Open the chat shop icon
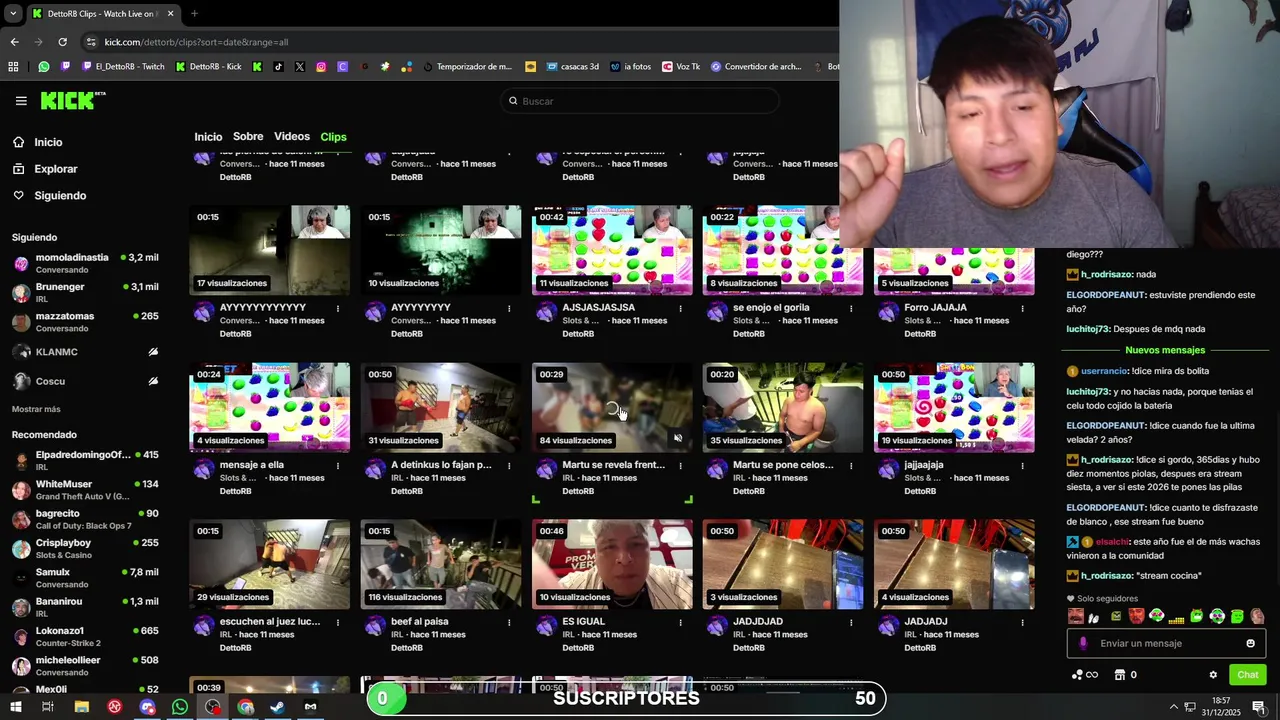The height and width of the screenshot is (720, 1280). click(x=1120, y=675)
